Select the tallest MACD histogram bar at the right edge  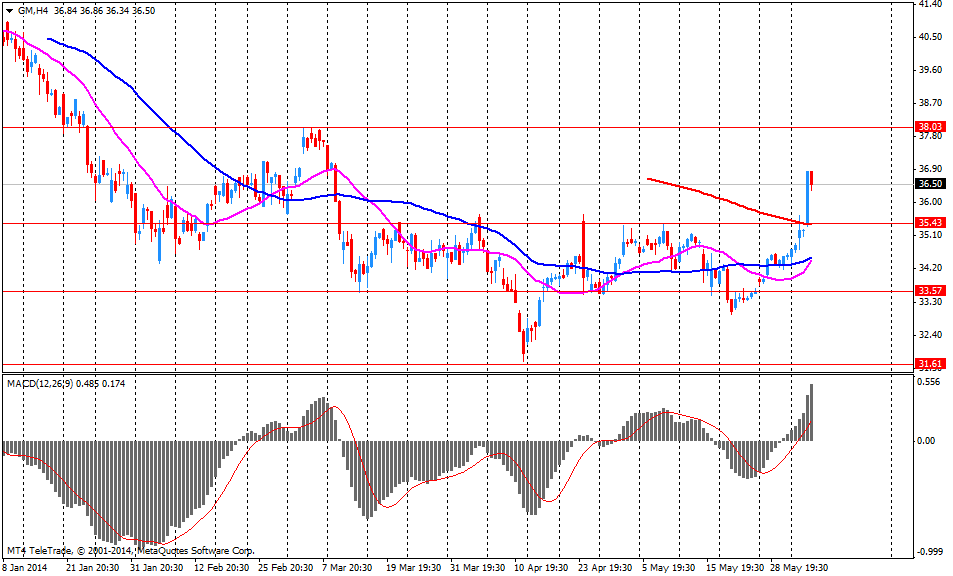(x=811, y=413)
